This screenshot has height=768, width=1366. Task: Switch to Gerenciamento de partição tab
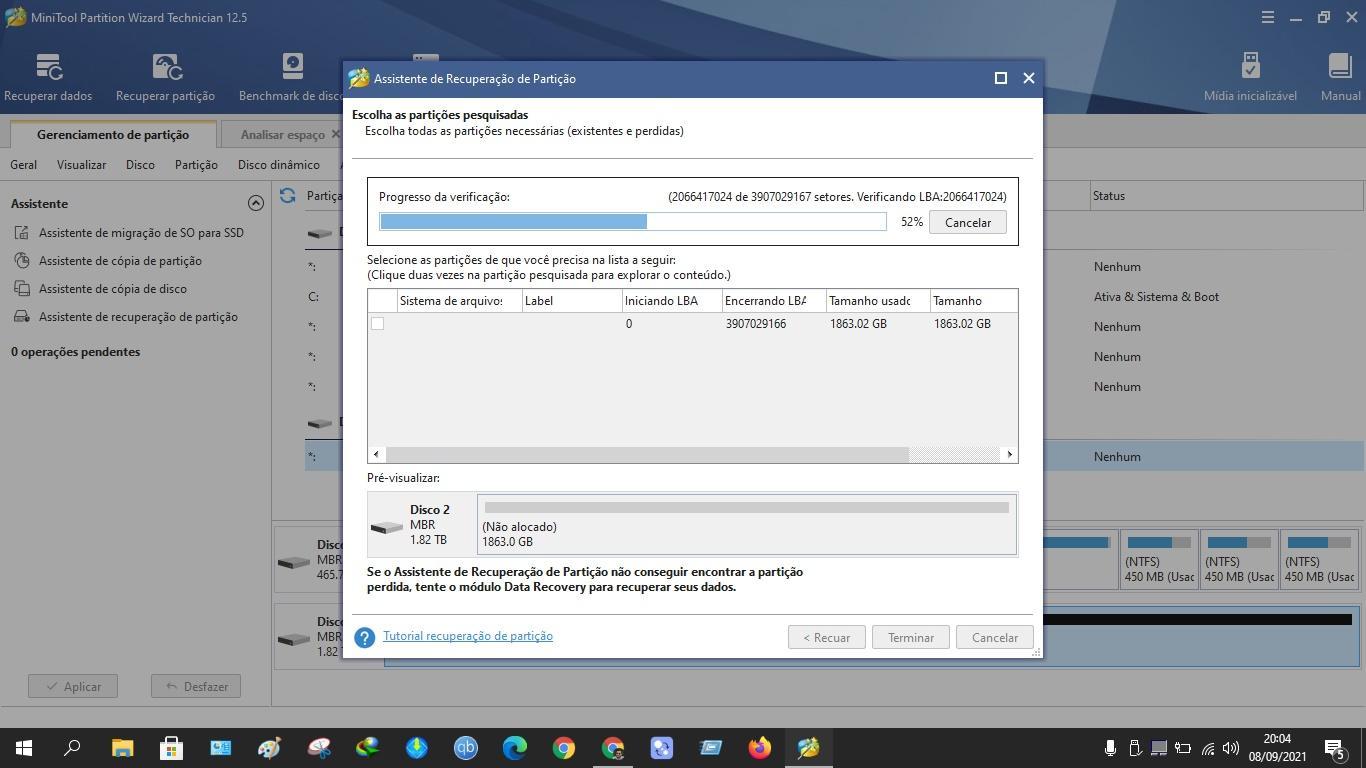[113, 135]
